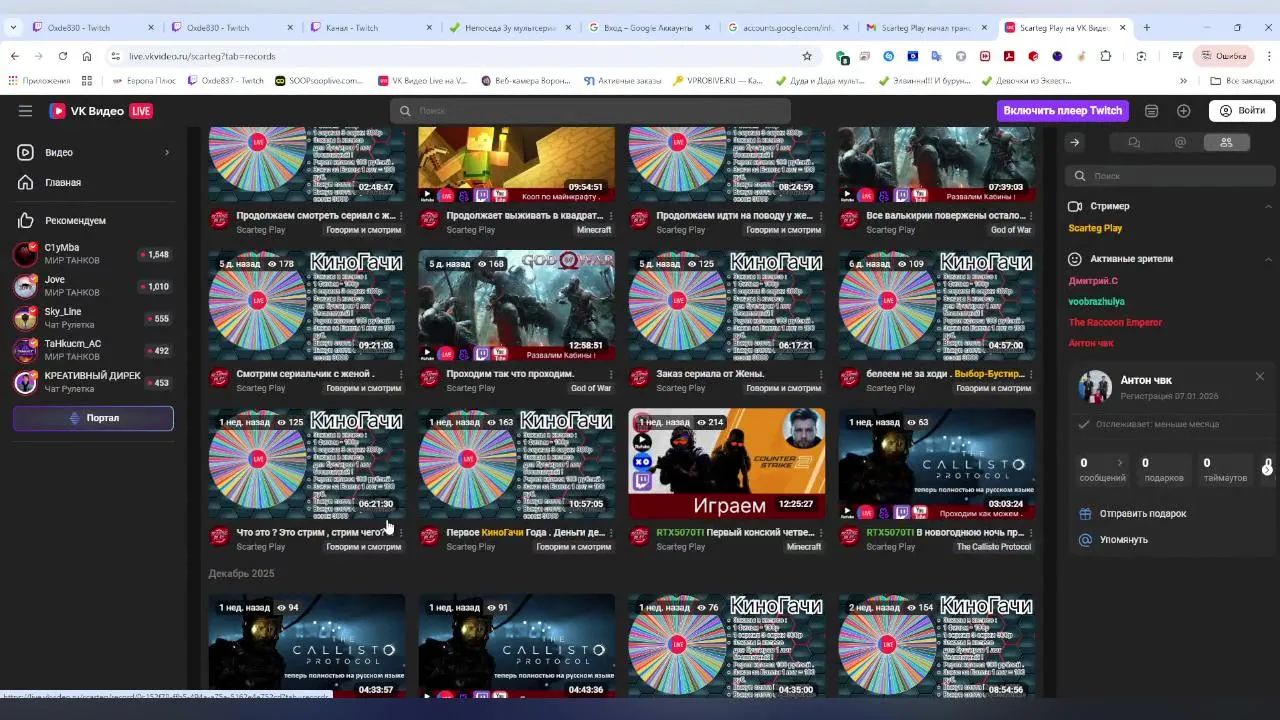Open the God of War 12:58:51 recording thumbnail
Screen dimensions: 1280x720
516,305
